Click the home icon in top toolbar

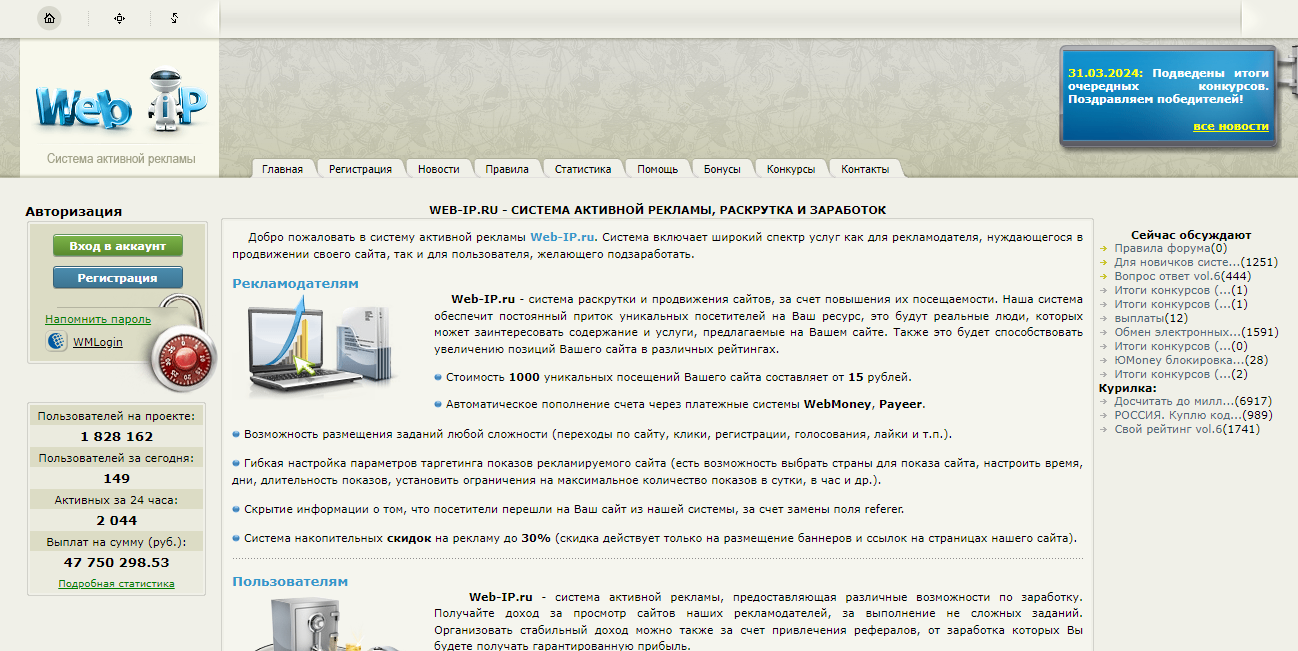point(49,18)
